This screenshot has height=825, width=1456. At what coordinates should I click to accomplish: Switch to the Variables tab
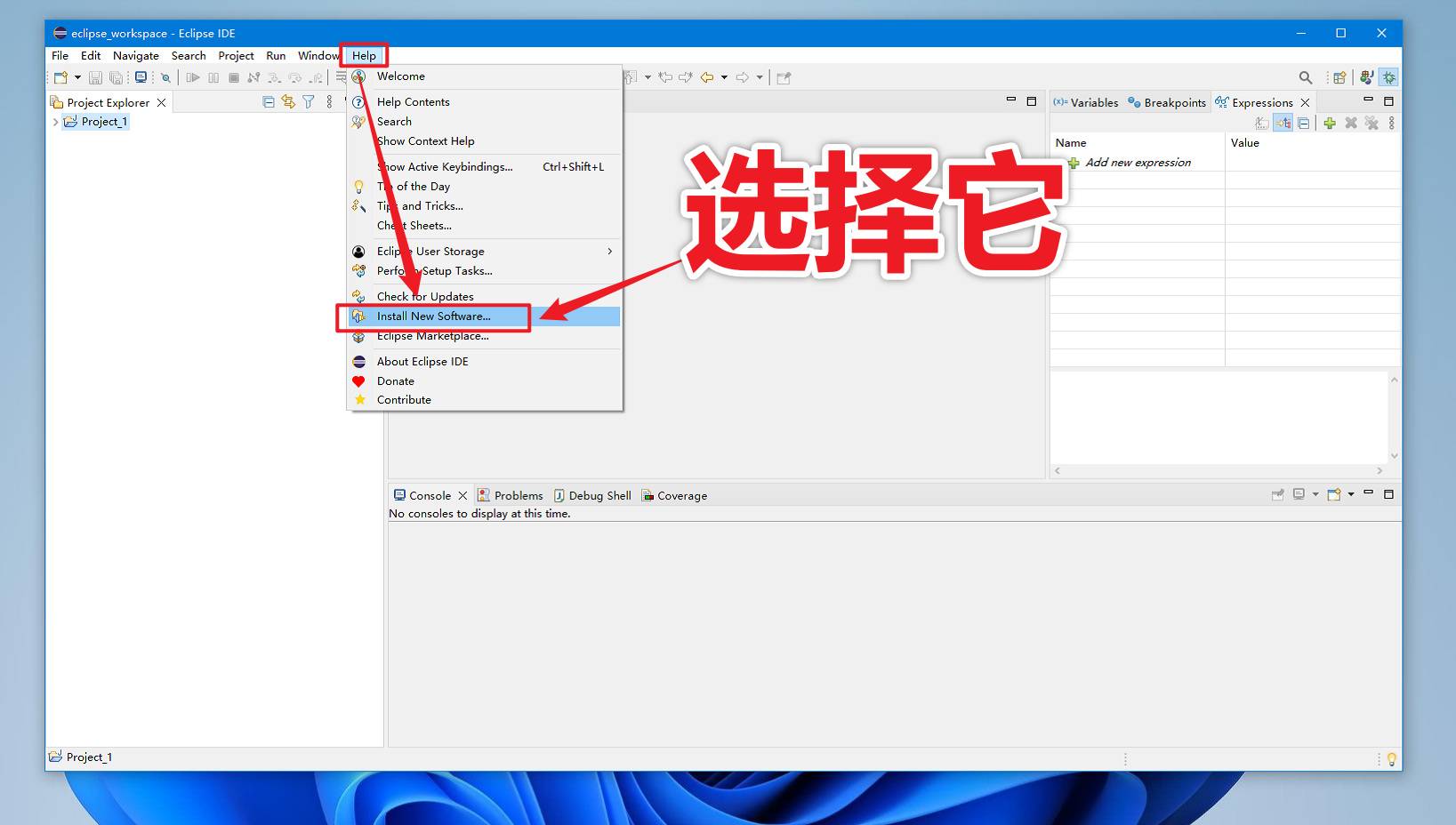[1086, 102]
